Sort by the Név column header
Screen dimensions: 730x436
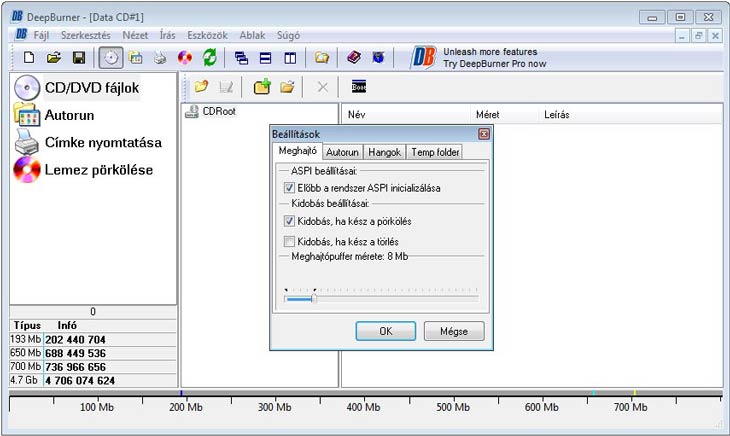406,114
